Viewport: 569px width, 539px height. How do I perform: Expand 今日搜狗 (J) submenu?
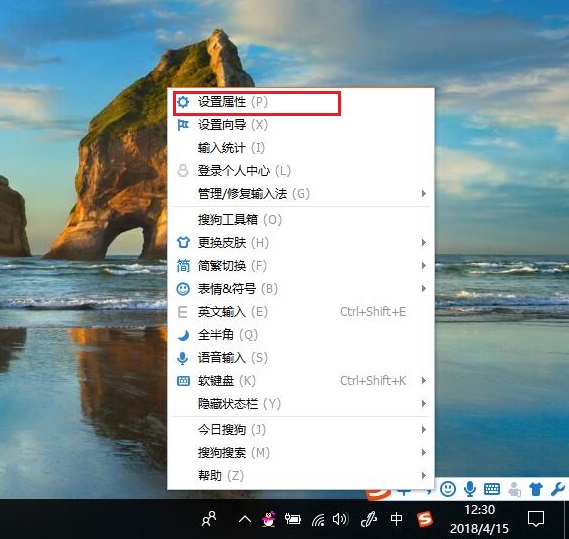(301, 430)
